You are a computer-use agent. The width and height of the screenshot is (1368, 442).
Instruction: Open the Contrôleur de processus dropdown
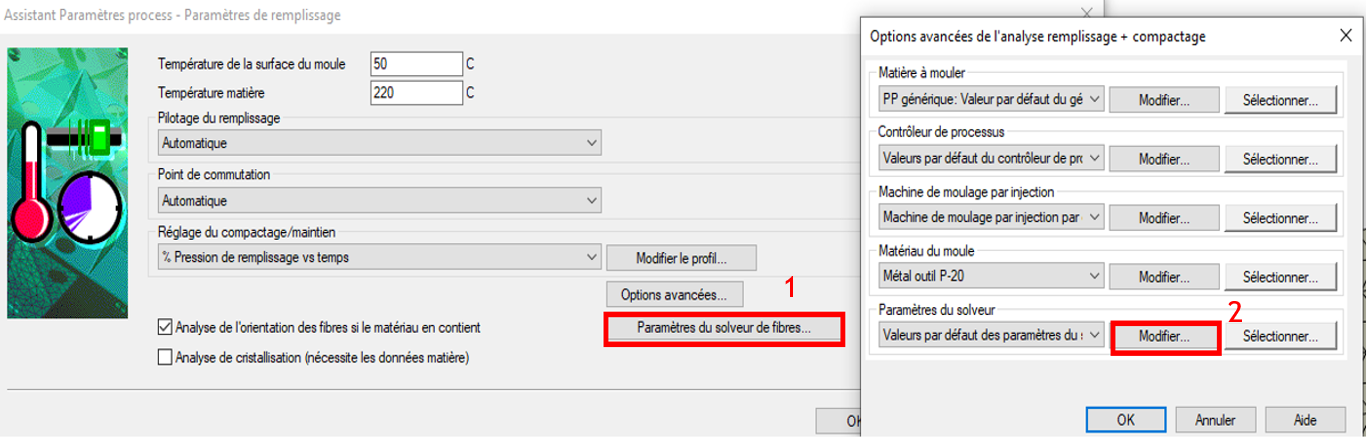992,158
